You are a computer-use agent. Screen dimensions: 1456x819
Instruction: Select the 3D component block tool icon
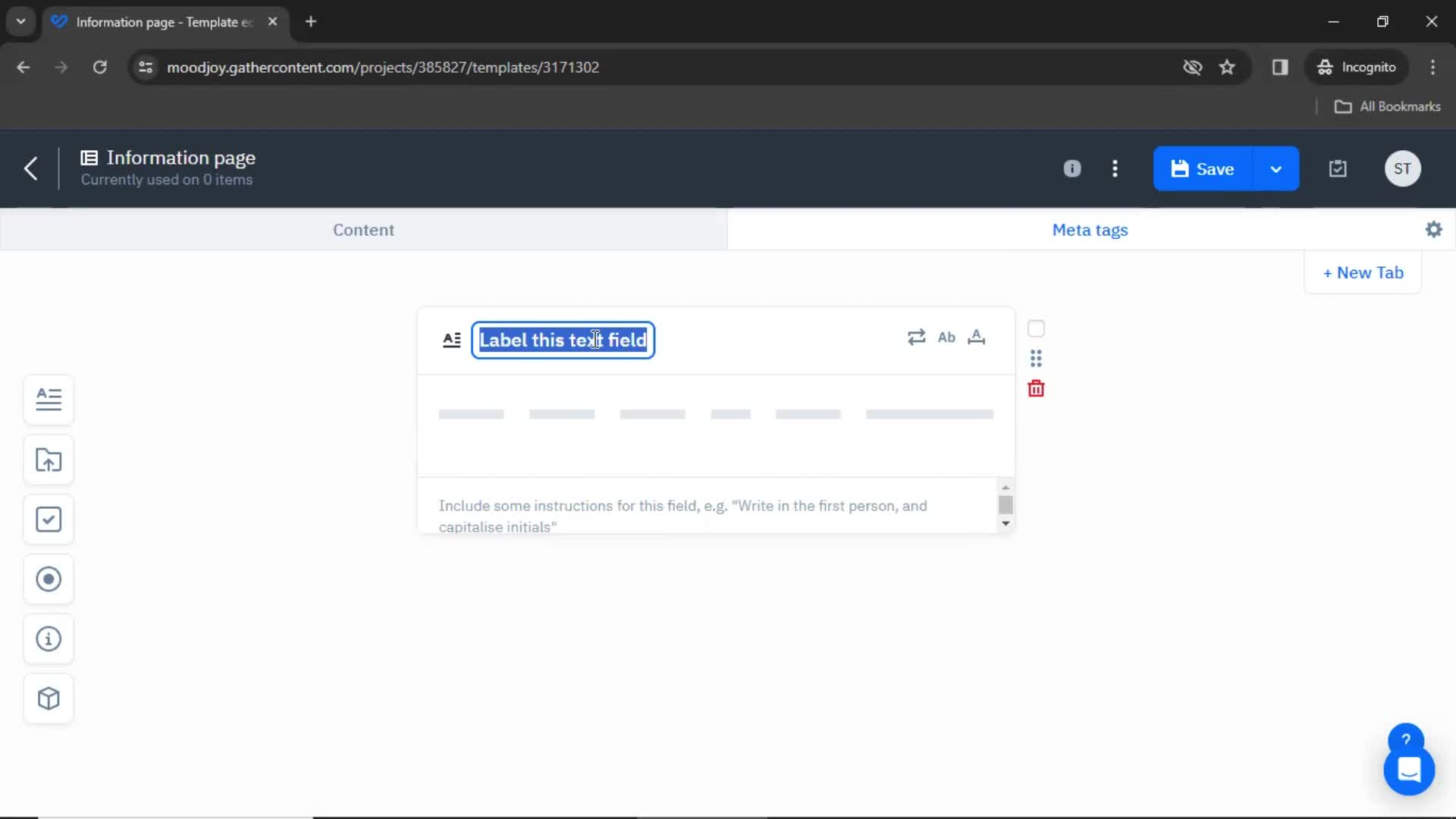click(48, 699)
